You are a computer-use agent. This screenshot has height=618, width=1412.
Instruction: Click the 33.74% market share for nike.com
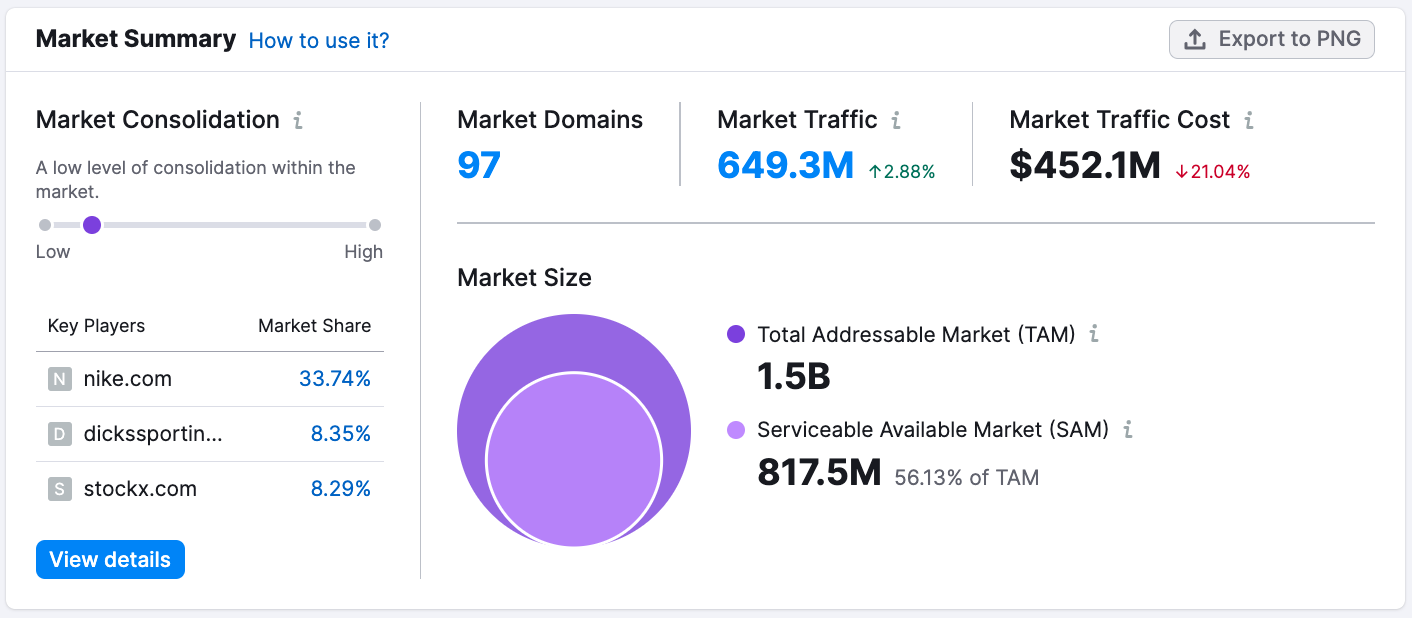(x=334, y=379)
